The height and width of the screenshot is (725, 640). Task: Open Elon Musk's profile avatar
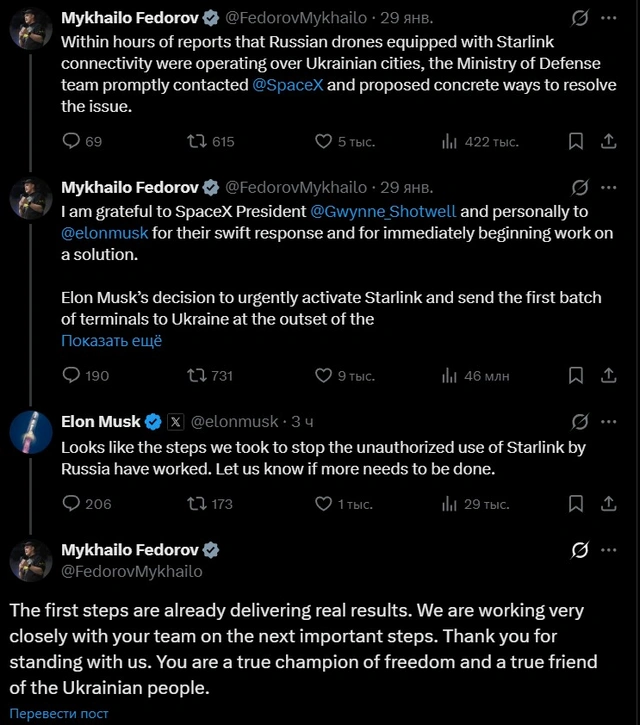point(30,431)
